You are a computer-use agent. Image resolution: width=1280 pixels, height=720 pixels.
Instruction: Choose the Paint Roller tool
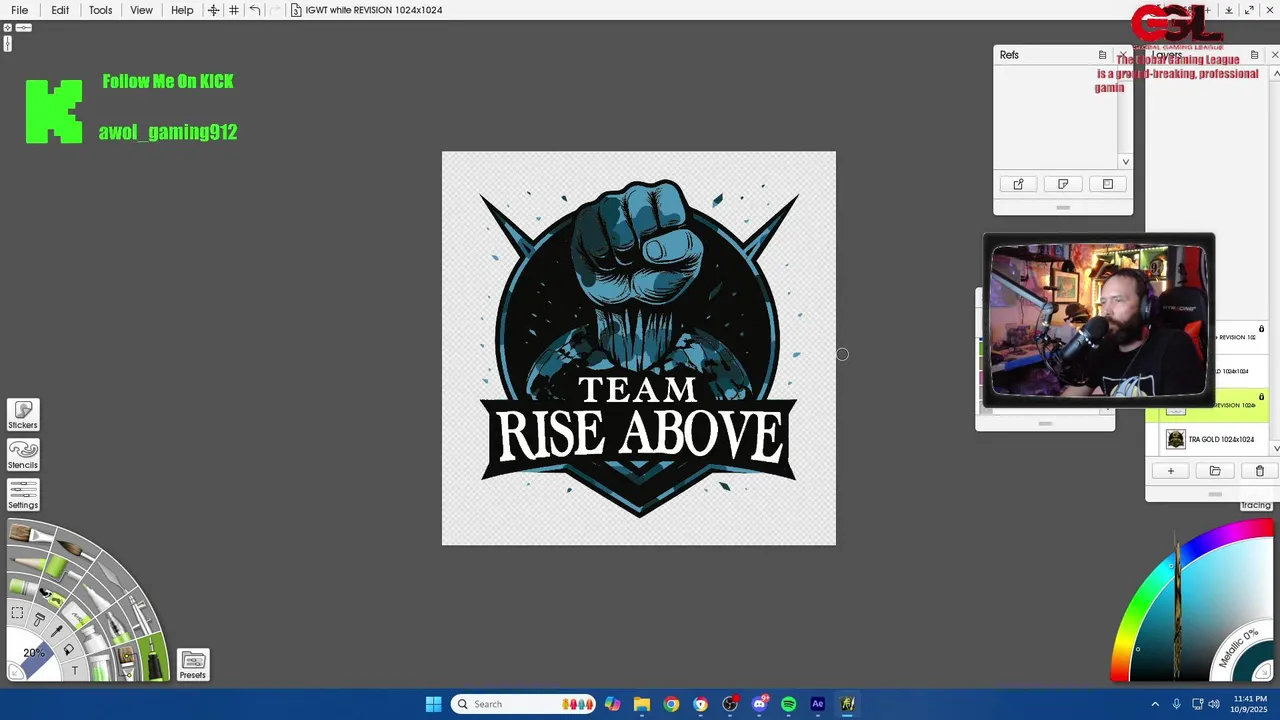click(61, 569)
